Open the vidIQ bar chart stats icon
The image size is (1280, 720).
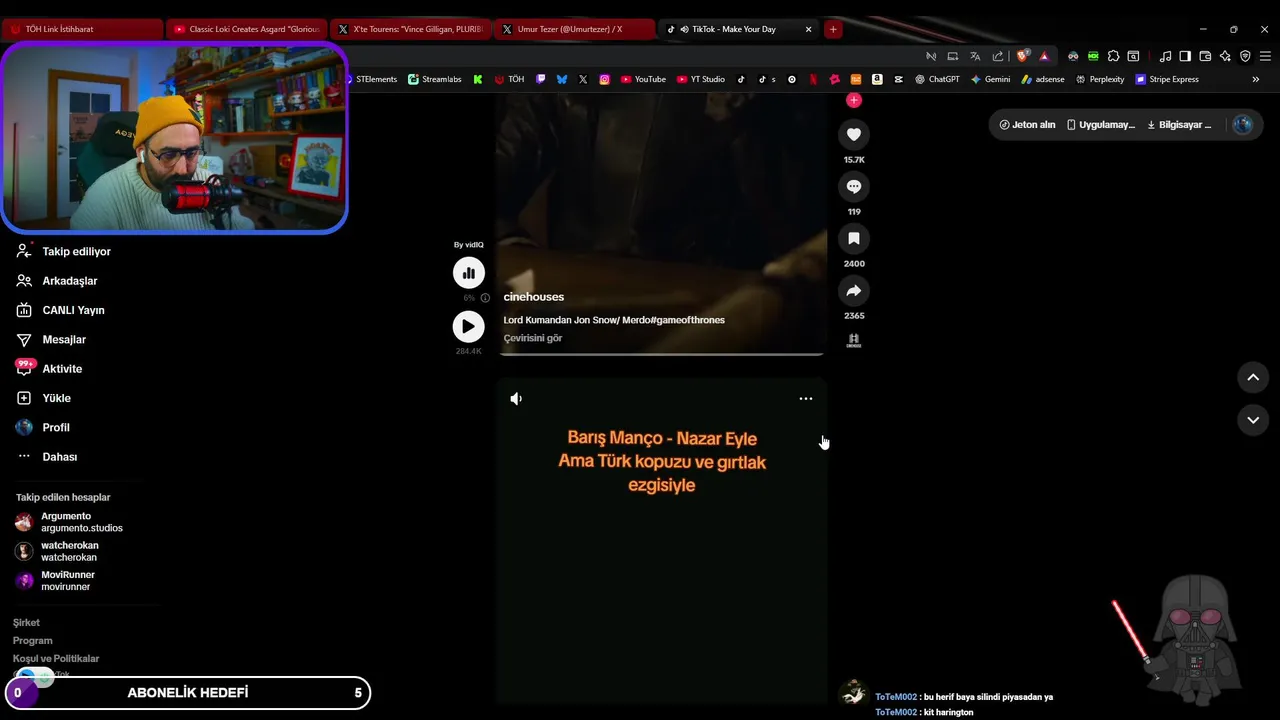469,273
